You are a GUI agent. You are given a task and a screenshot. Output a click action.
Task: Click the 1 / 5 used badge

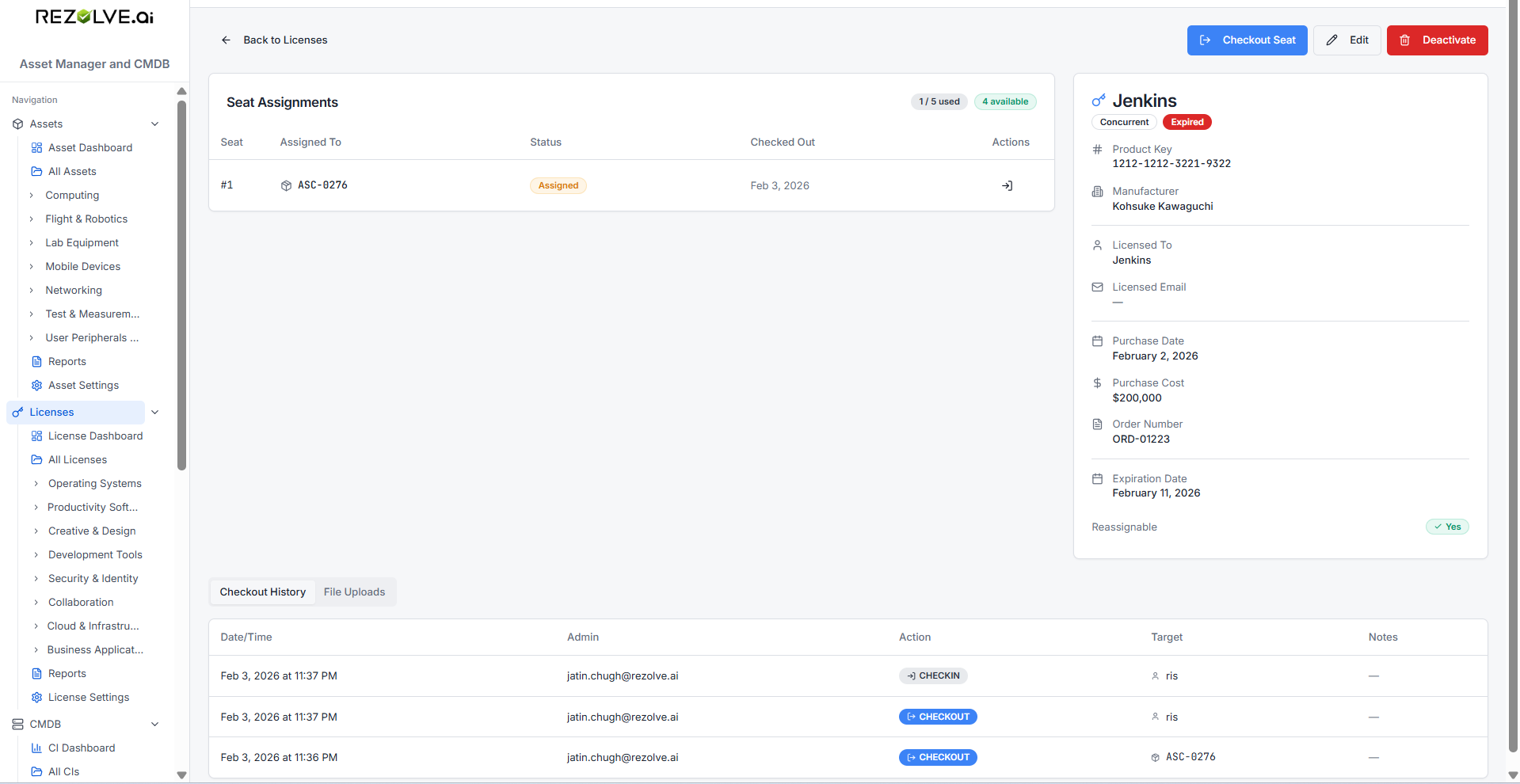tap(939, 101)
